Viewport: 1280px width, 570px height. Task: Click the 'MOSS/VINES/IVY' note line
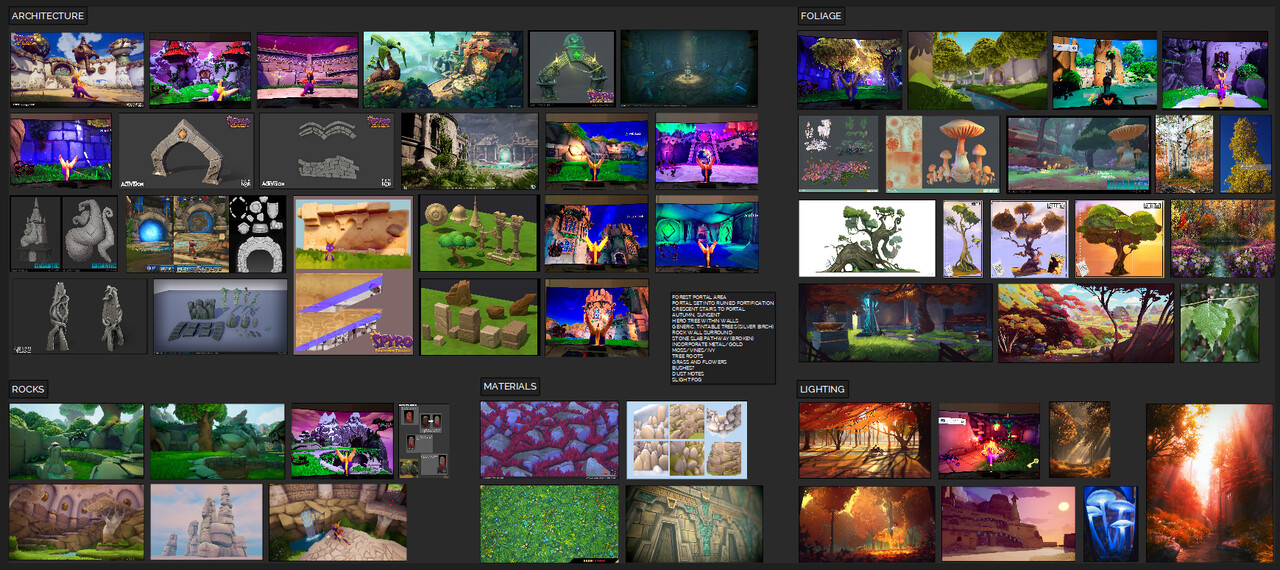click(691, 351)
